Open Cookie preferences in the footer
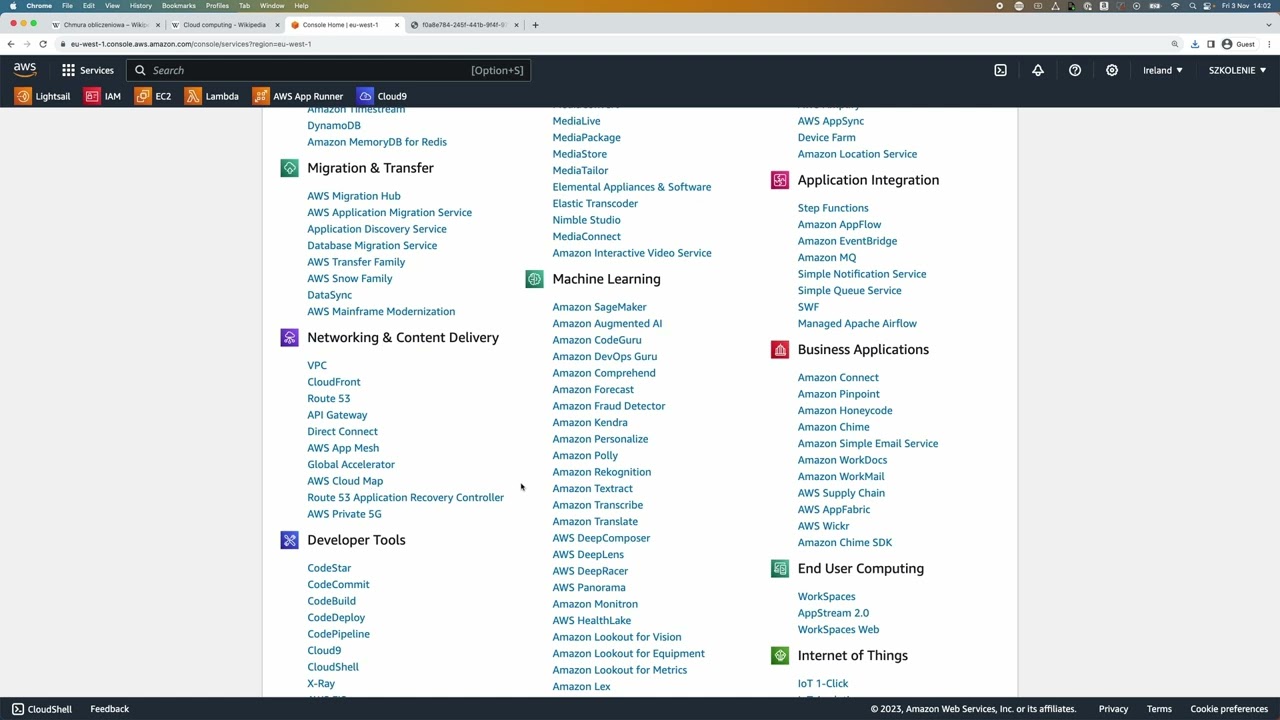The height and width of the screenshot is (720, 1280). 1229,709
